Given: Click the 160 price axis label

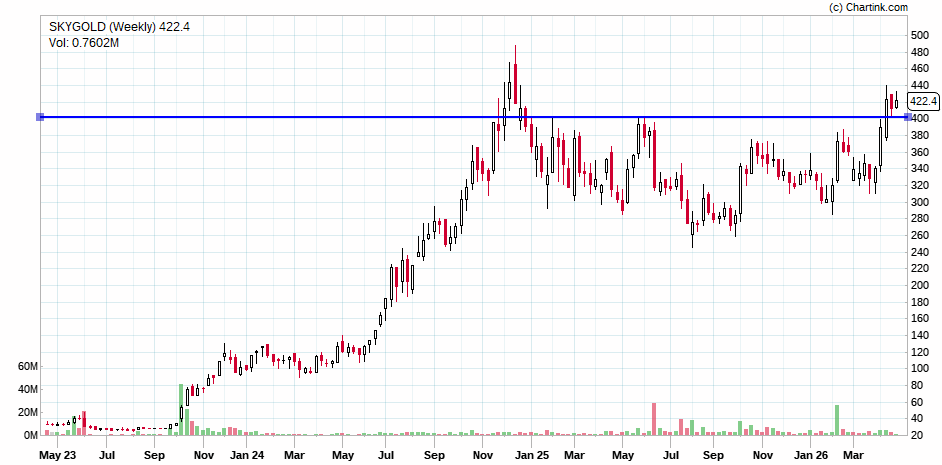Looking at the screenshot, I should 920,319.
